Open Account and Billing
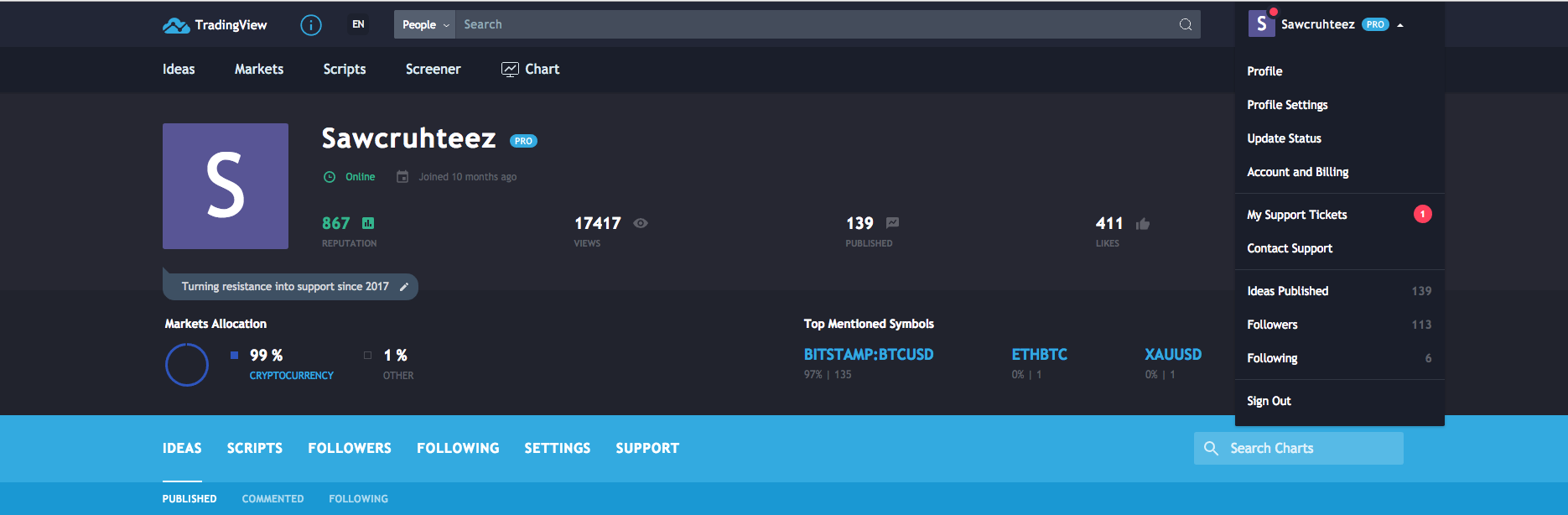 pos(1339,172)
